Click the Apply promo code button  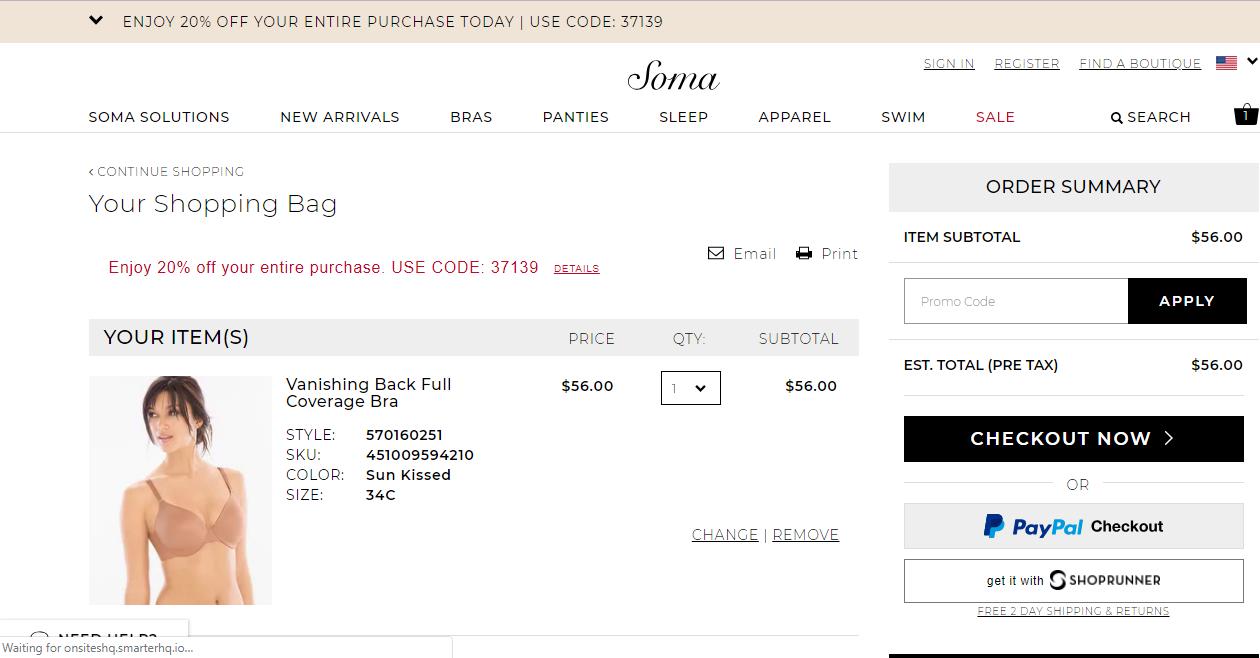pos(1186,301)
